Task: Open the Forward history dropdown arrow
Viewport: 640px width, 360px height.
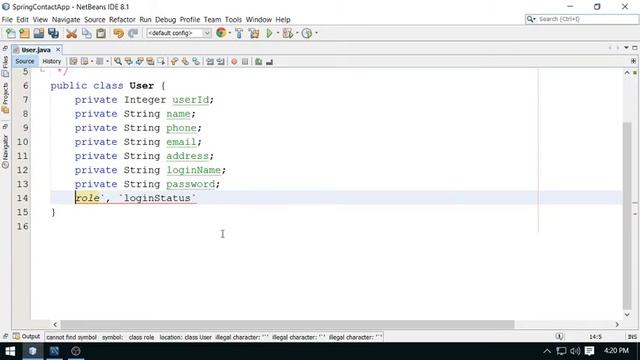Action: point(107,62)
